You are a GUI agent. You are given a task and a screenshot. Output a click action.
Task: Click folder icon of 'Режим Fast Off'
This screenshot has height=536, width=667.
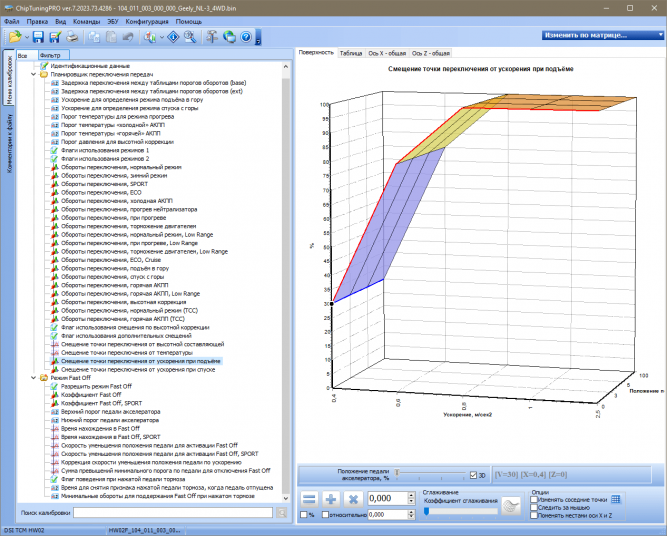tap(44, 378)
